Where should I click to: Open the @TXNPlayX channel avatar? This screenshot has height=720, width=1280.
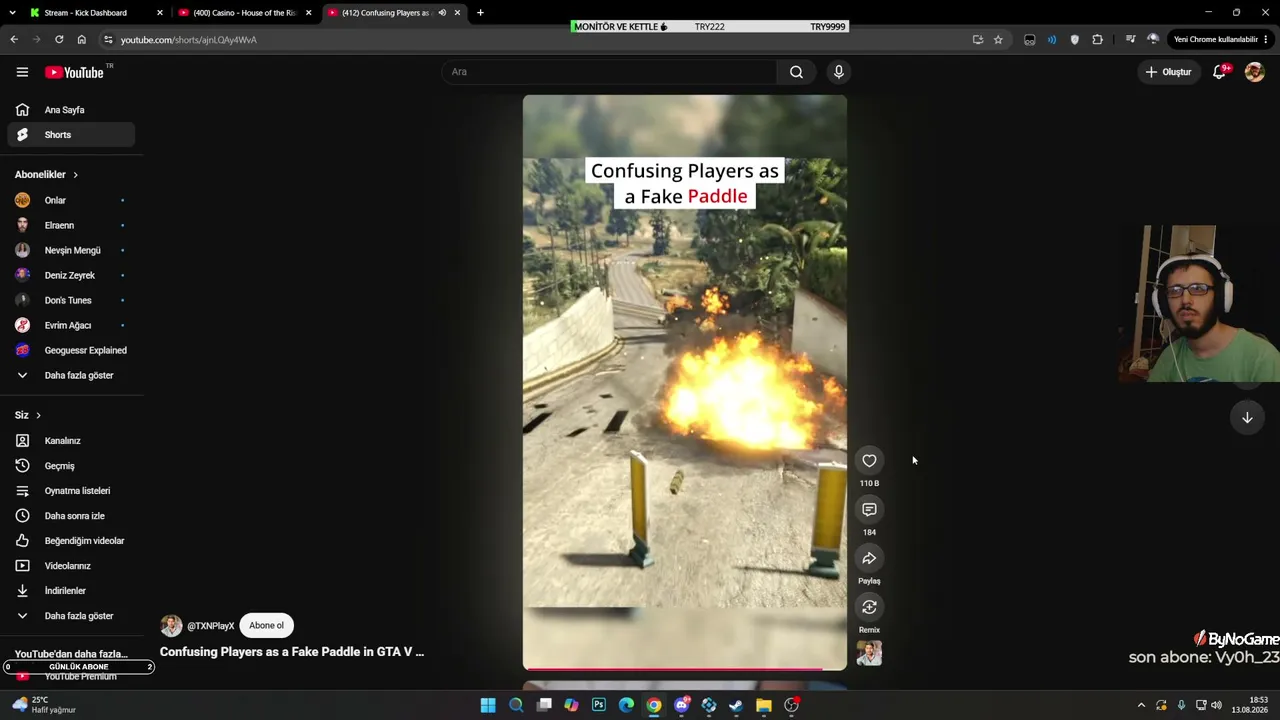(x=171, y=626)
